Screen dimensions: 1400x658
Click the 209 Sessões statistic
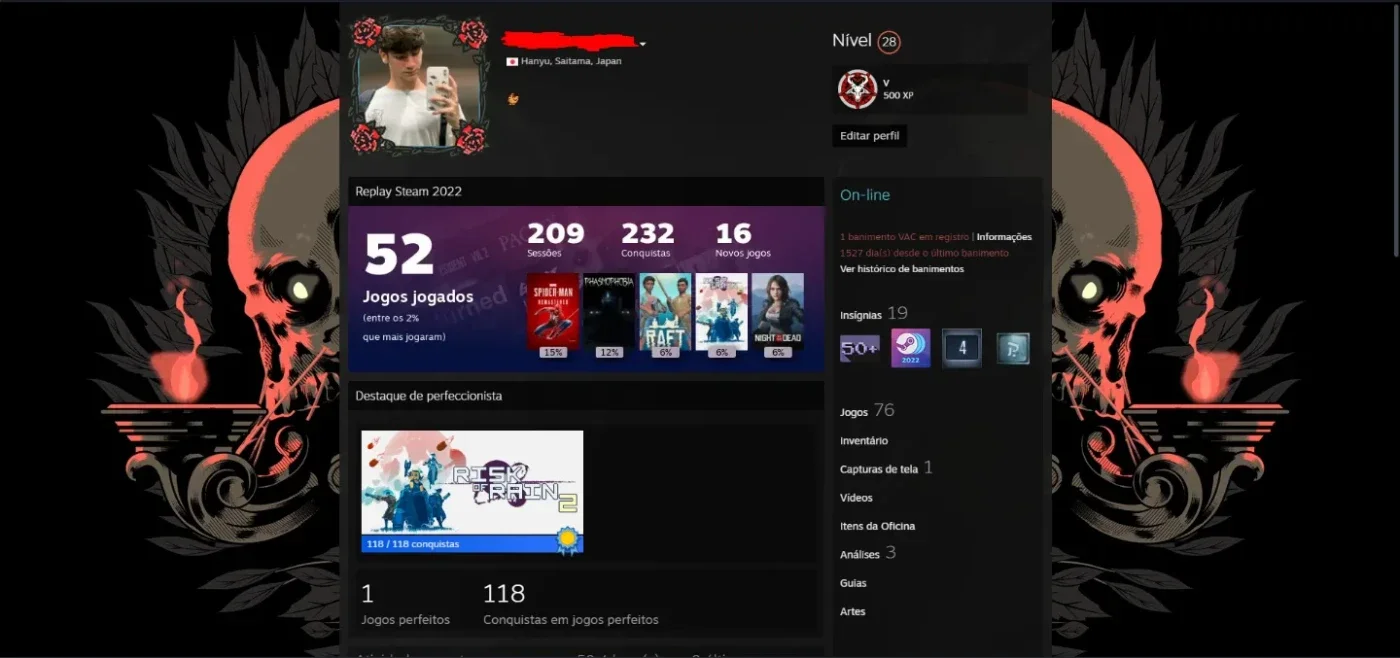pyautogui.click(x=555, y=241)
